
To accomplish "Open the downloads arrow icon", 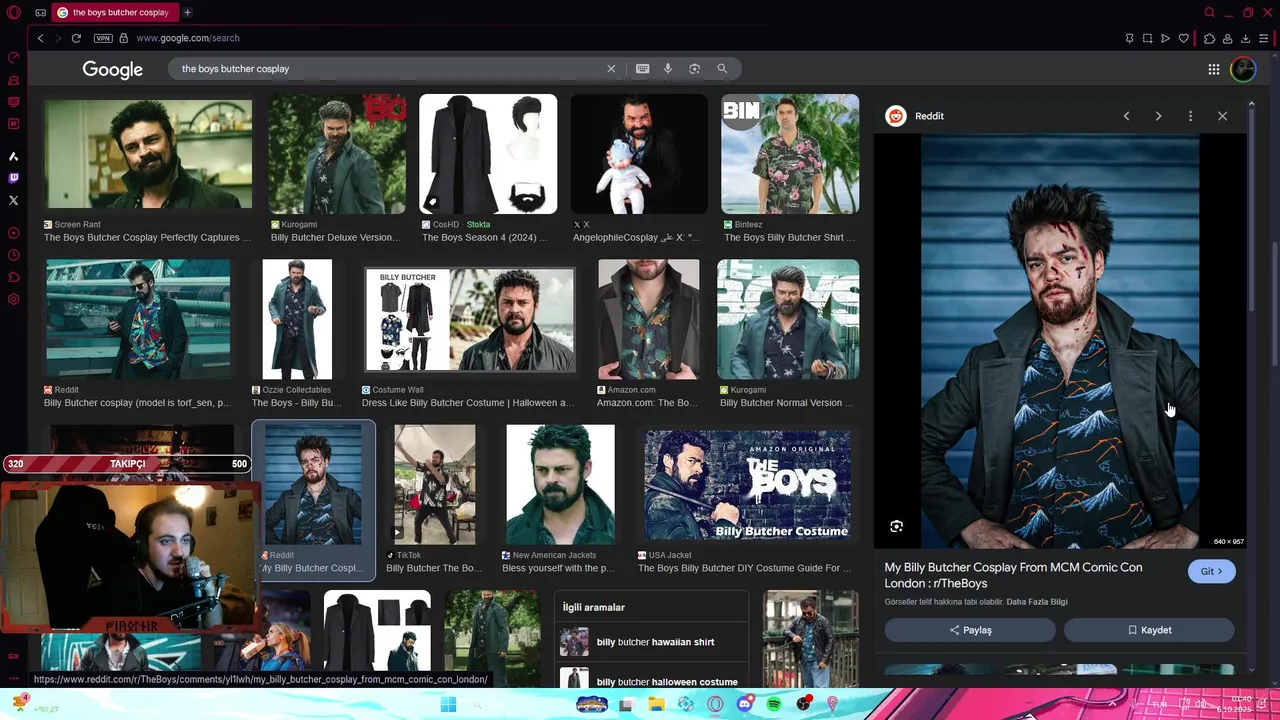I will click(x=1245, y=38).
